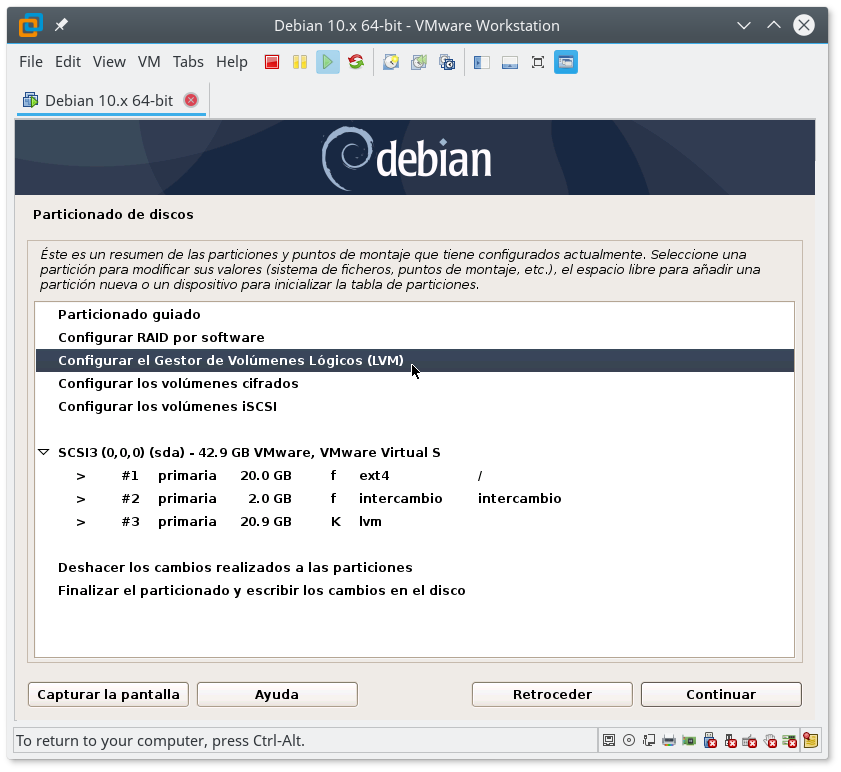Viewport: 841px width, 772px height.
Task: Click the red Power Off toolbar icon
Action: point(272,62)
